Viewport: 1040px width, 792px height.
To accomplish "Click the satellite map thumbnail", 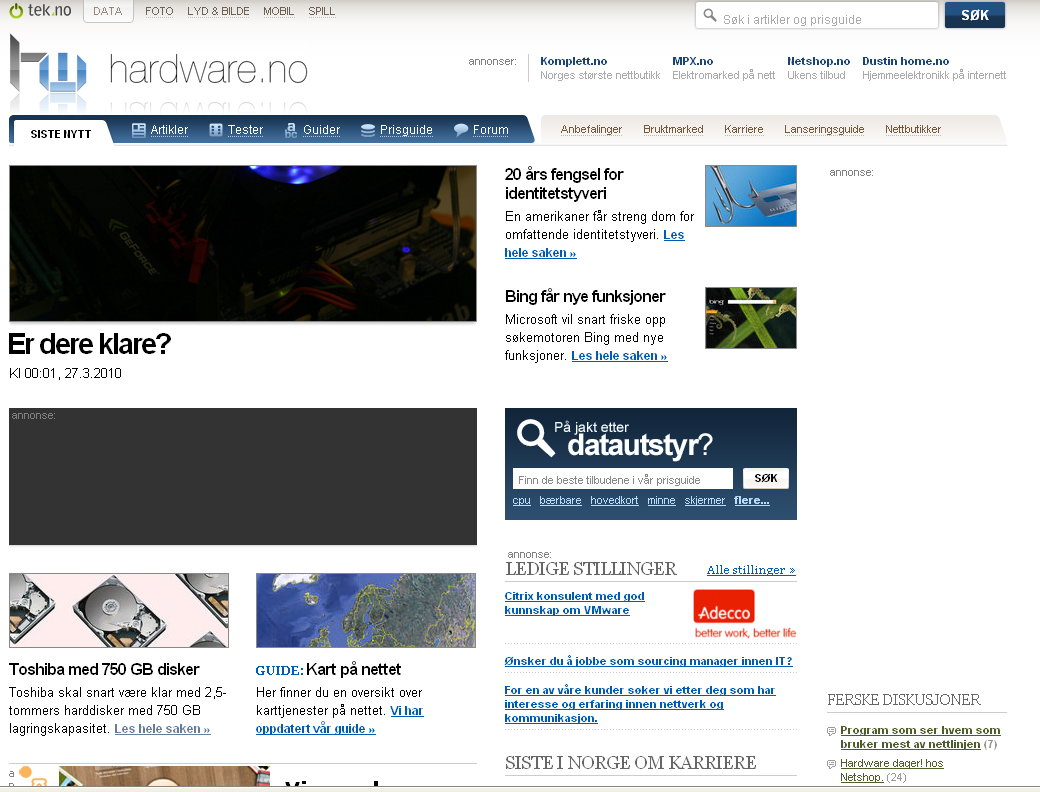I will coord(366,610).
